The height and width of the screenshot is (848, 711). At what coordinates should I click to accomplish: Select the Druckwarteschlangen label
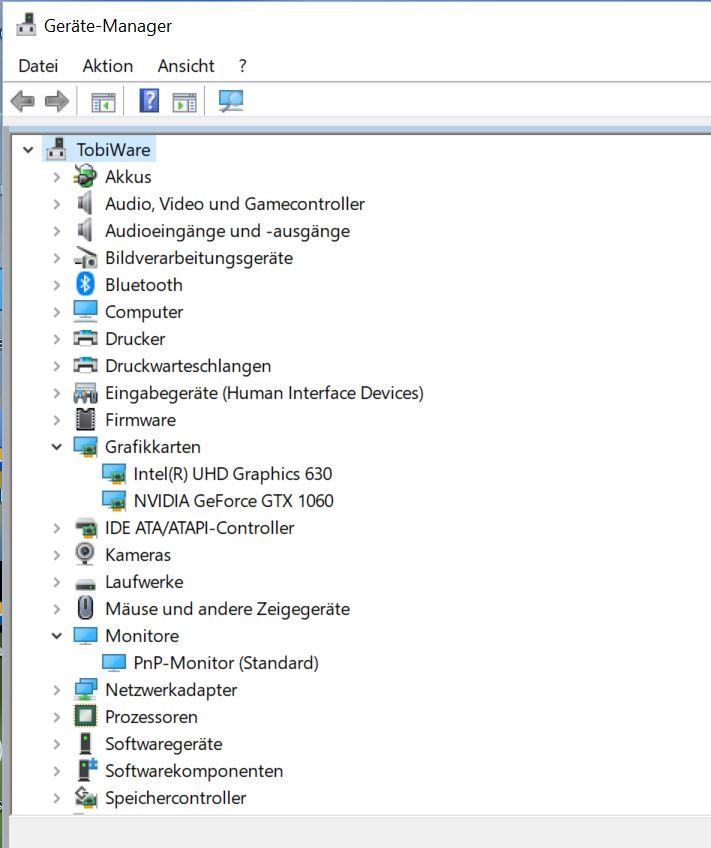coord(188,366)
